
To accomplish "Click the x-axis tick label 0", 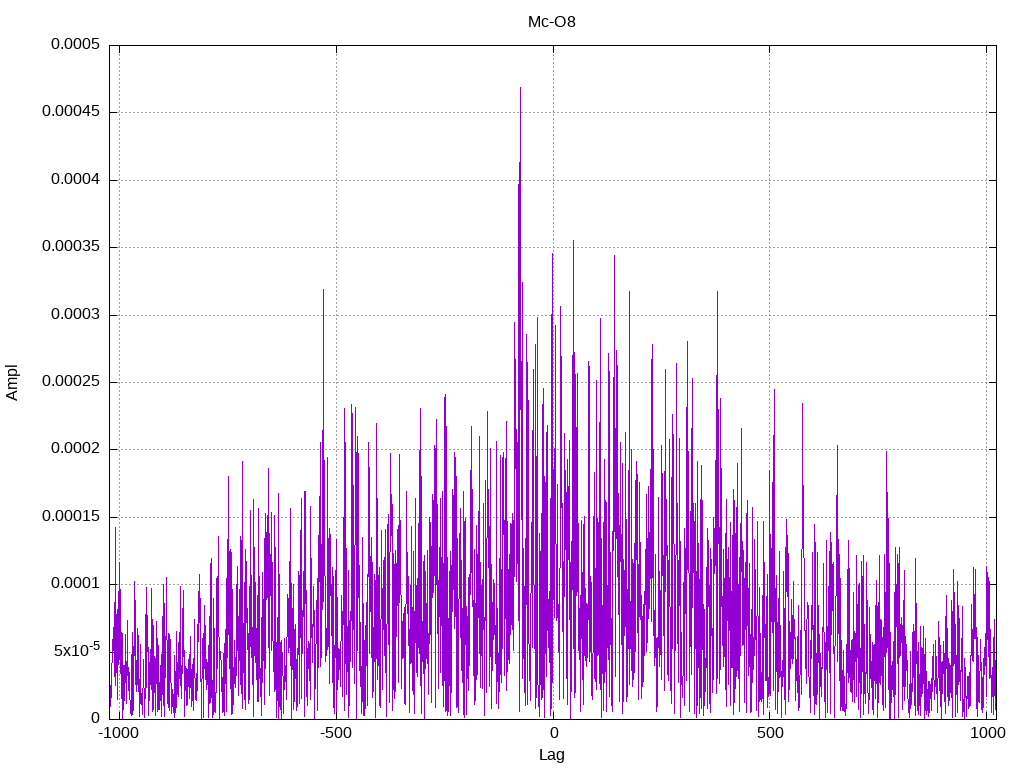I will [553, 733].
